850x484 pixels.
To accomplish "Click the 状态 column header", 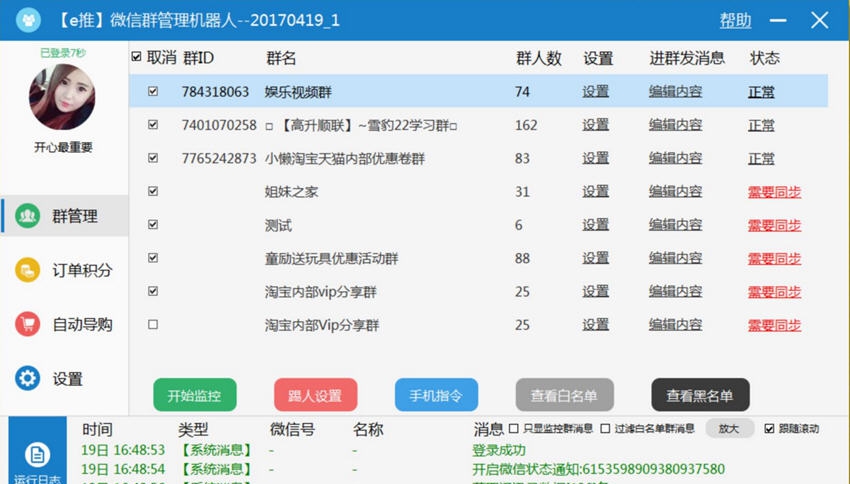I will pos(765,58).
